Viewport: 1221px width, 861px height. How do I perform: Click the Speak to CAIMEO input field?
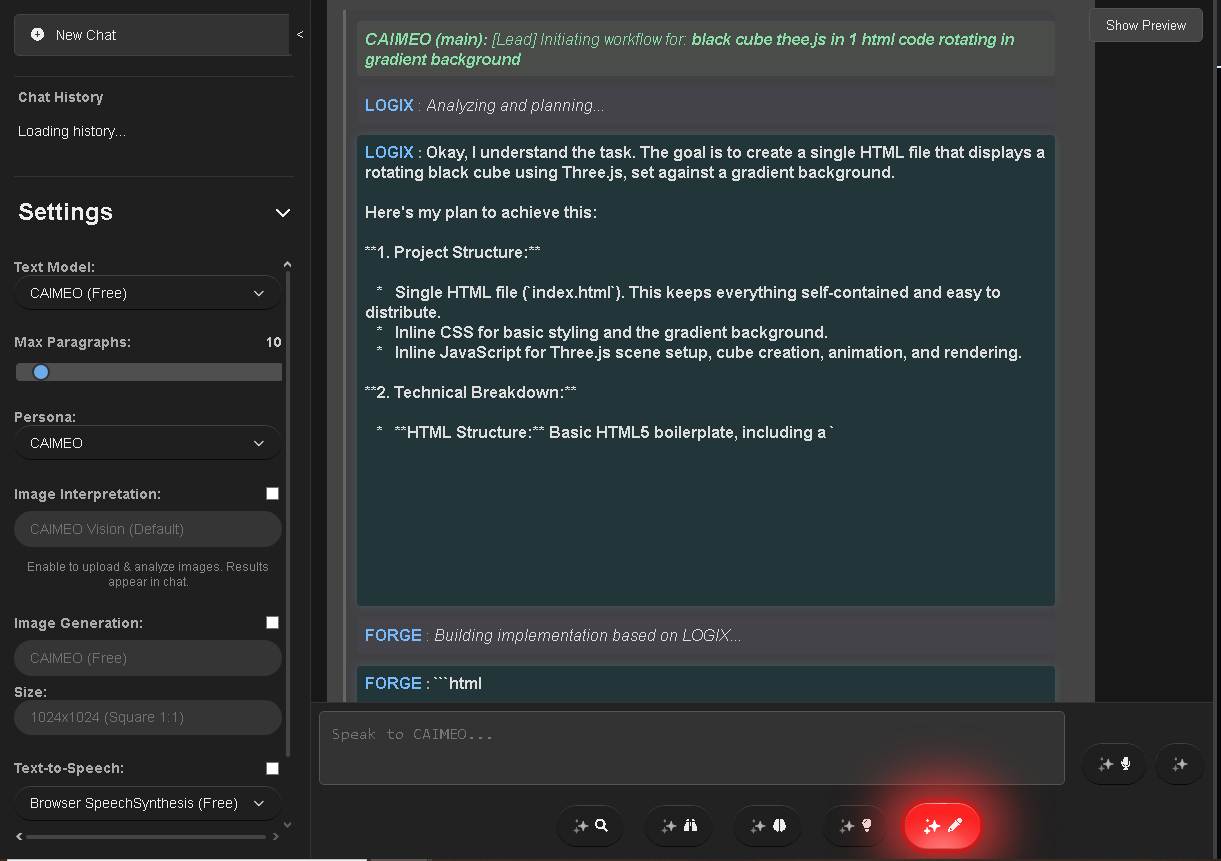coord(691,748)
